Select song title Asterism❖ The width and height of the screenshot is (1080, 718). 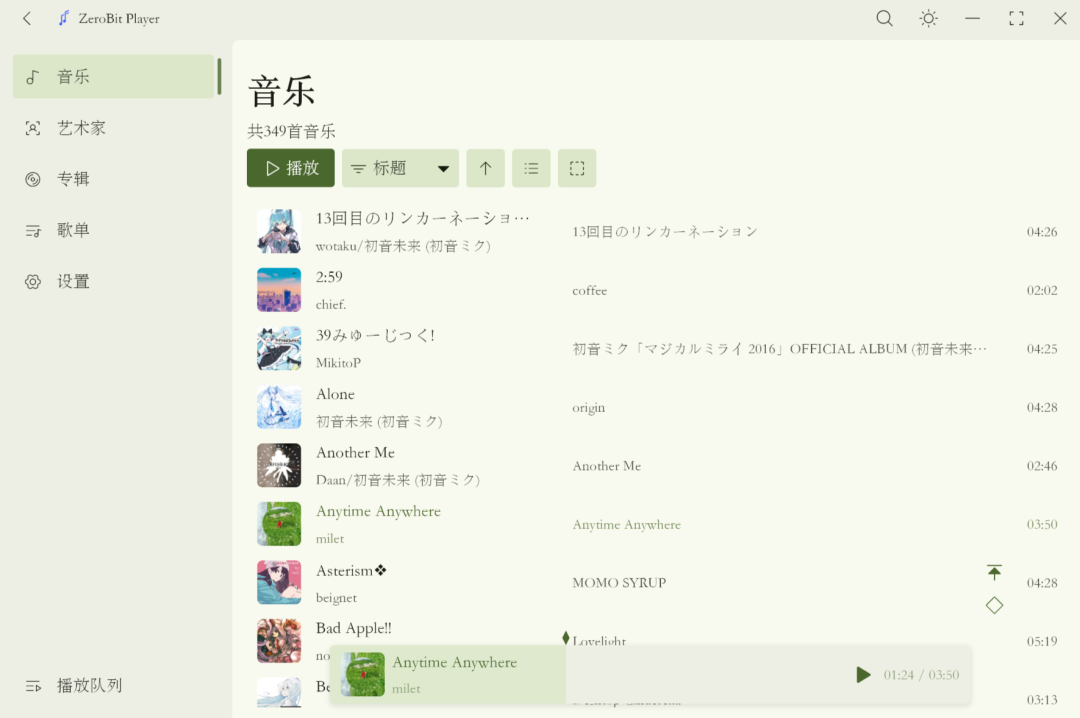click(351, 571)
